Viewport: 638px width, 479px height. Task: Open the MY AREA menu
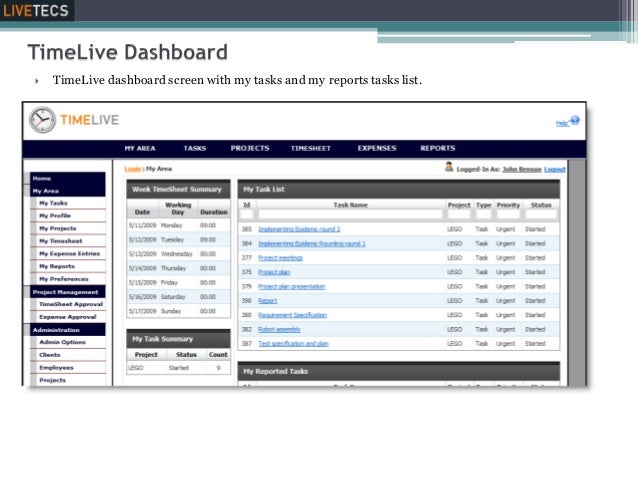140,149
